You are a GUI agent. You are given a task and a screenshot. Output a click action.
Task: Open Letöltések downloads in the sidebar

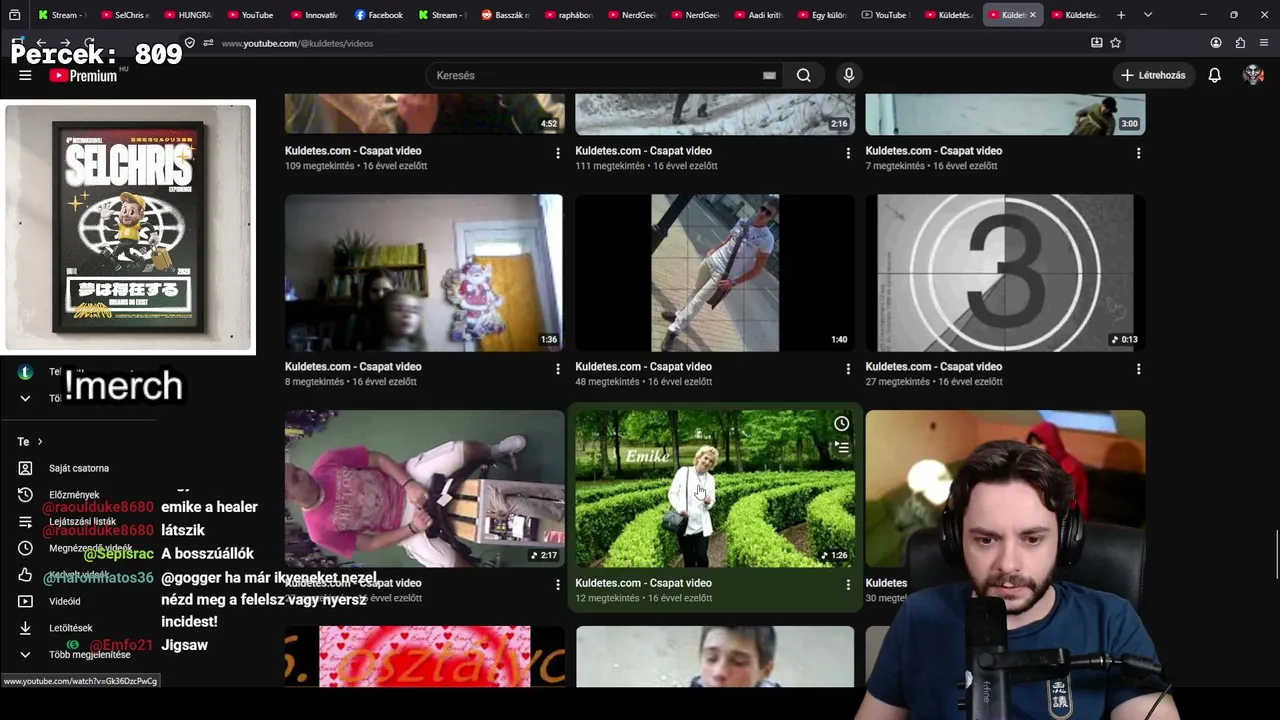click(70, 628)
